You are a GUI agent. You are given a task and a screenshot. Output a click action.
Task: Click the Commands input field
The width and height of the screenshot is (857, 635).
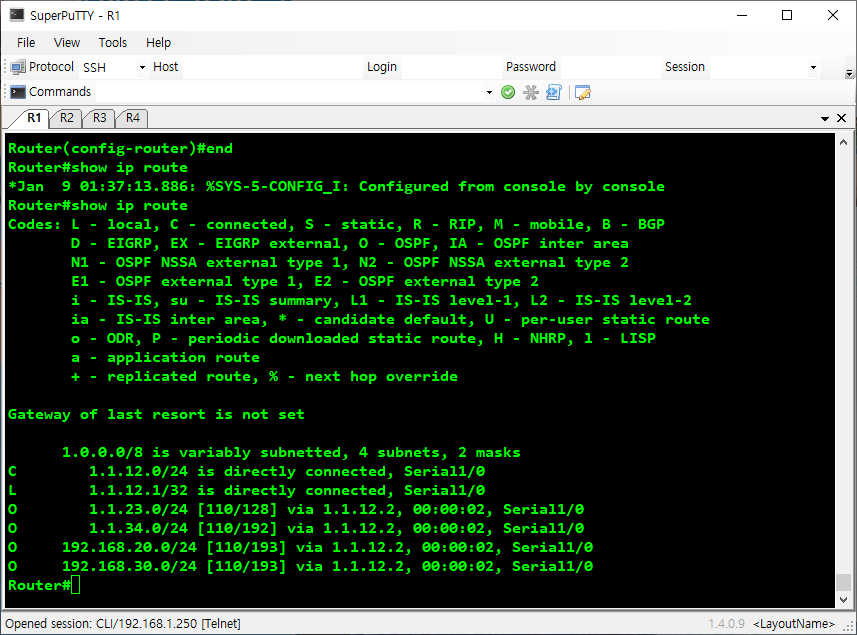(x=290, y=92)
